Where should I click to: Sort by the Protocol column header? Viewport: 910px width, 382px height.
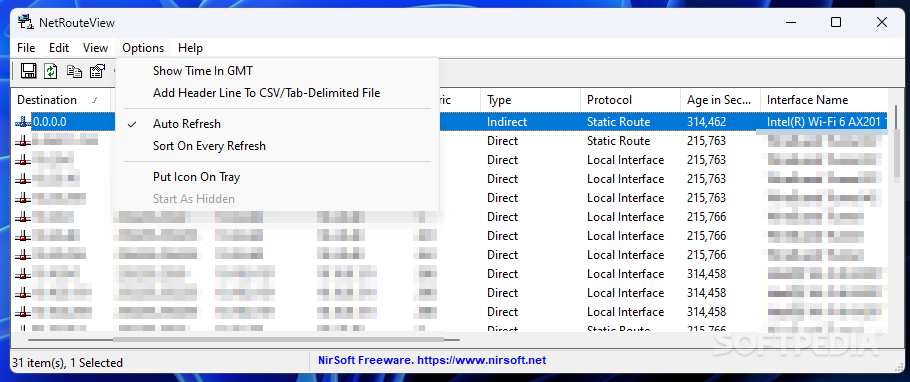tap(630, 100)
